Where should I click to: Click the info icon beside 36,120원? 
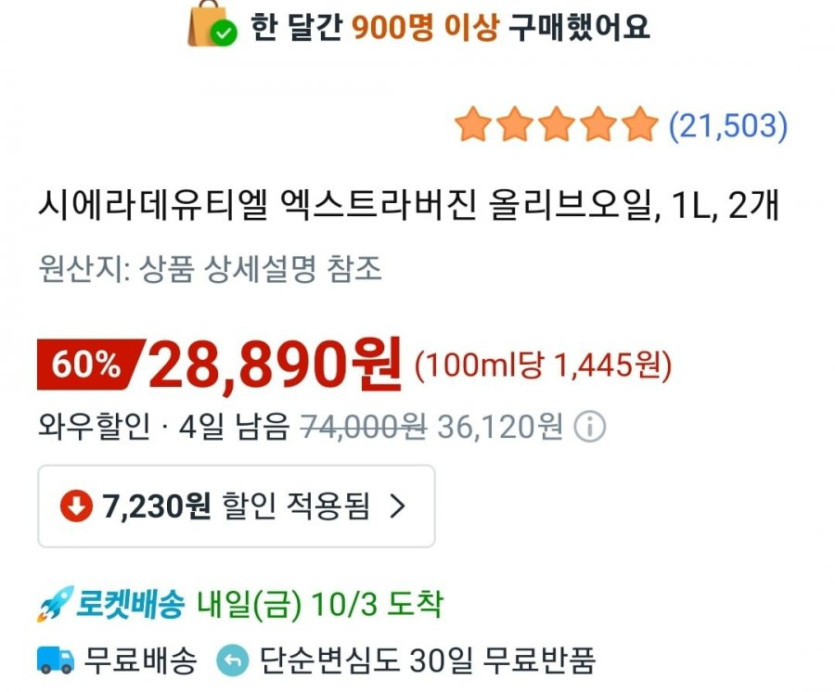pos(590,427)
